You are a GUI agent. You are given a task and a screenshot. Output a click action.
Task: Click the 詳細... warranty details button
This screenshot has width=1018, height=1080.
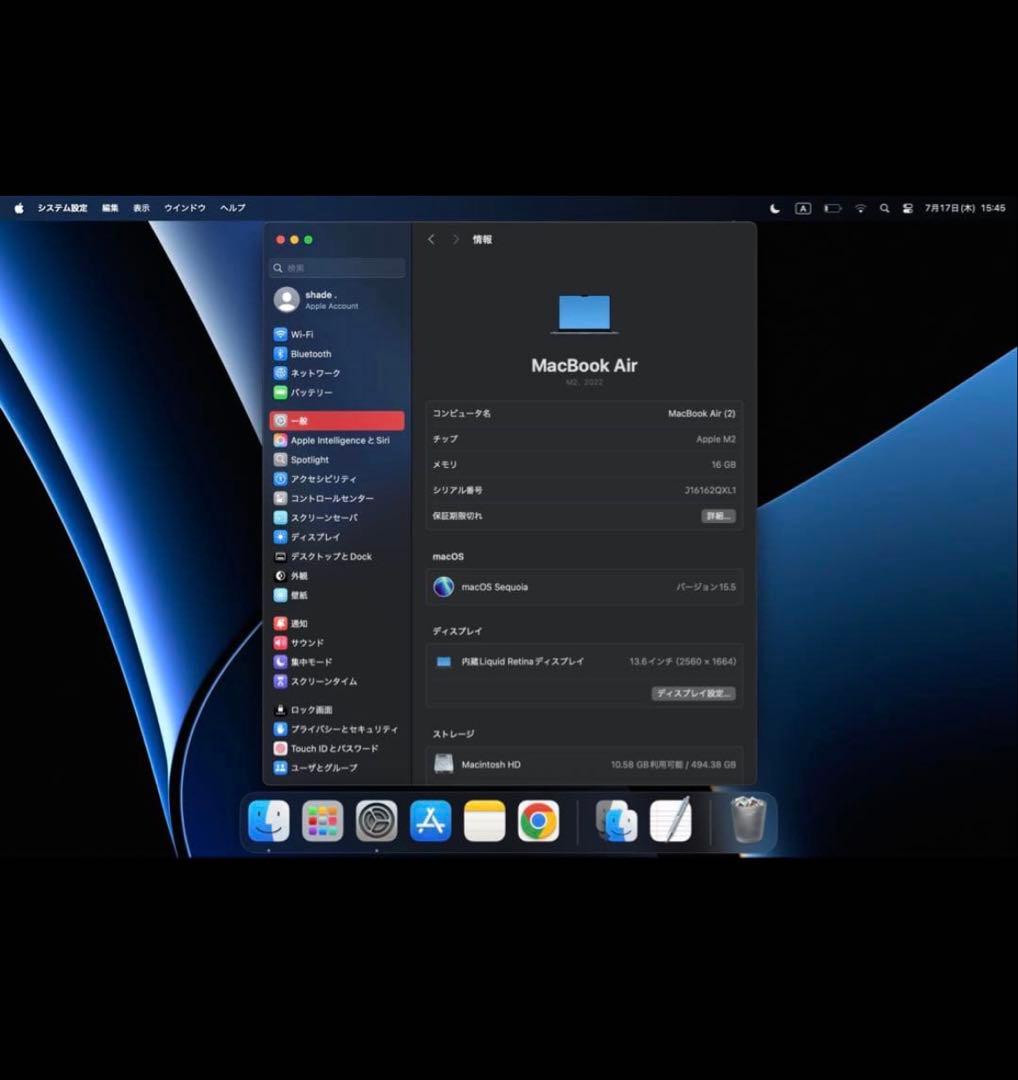718,516
